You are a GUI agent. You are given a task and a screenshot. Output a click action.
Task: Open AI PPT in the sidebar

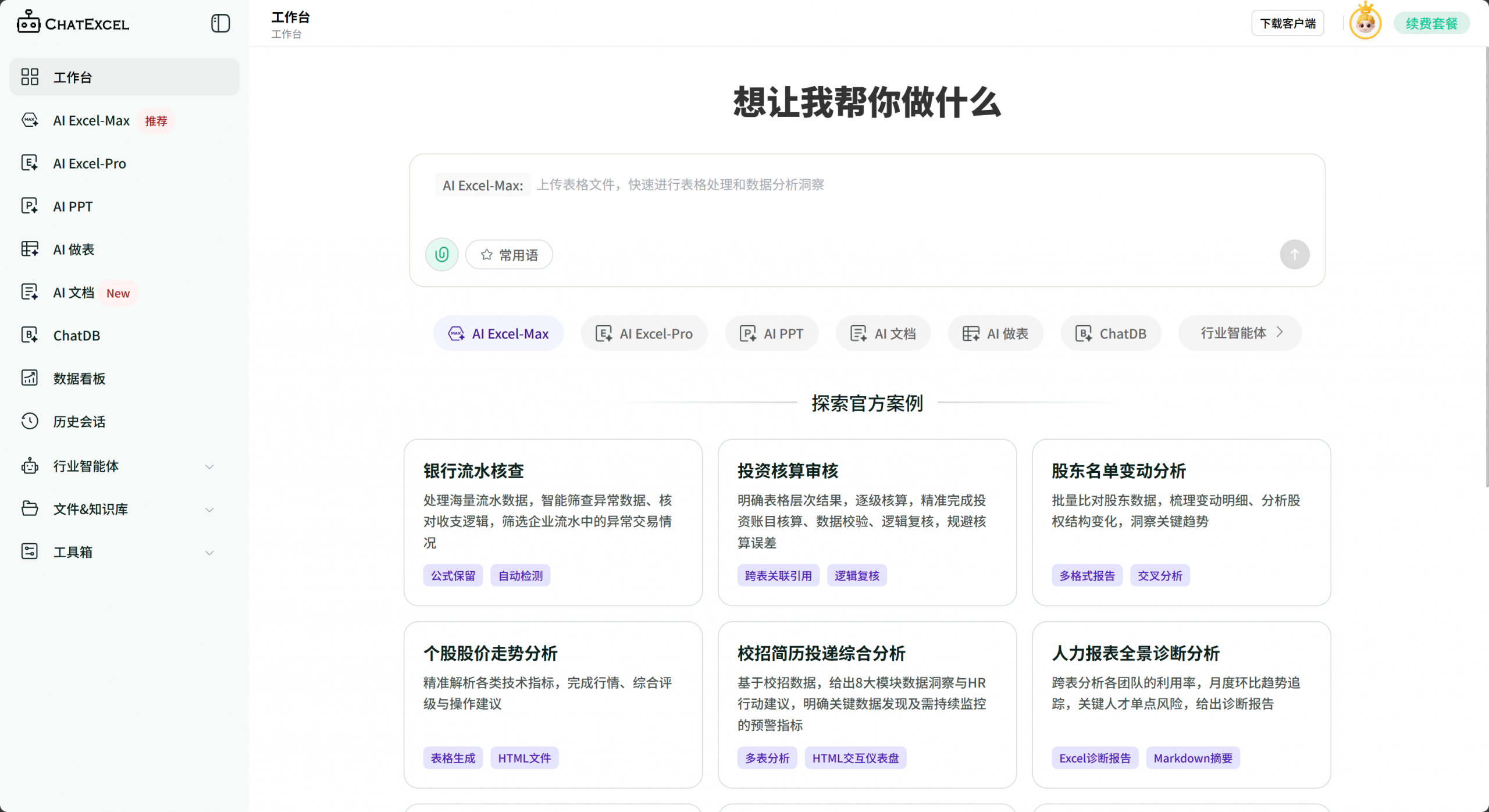point(124,206)
